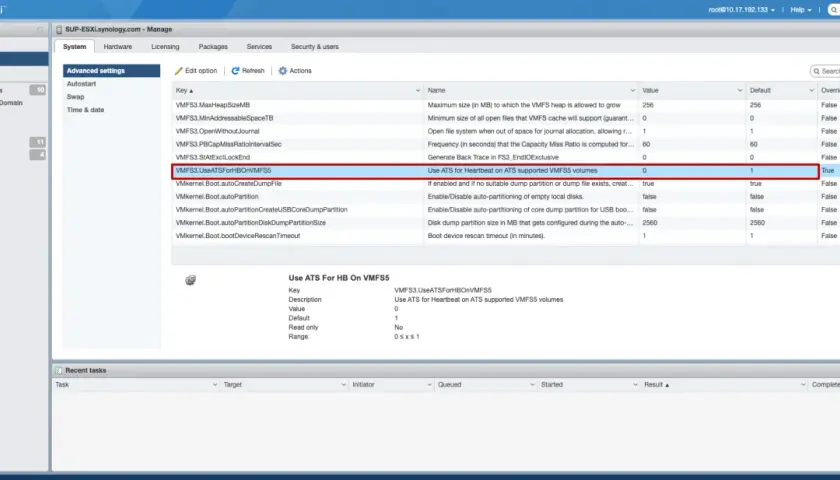The image size is (840, 480).
Task: Click the Recent tasks panel icon
Action: (x=59, y=371)
